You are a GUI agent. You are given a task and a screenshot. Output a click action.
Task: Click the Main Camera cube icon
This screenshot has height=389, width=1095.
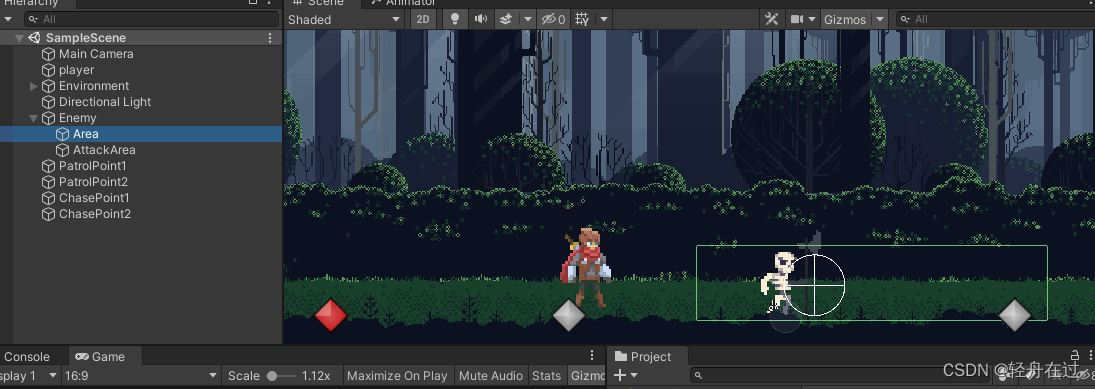point(48,54)
